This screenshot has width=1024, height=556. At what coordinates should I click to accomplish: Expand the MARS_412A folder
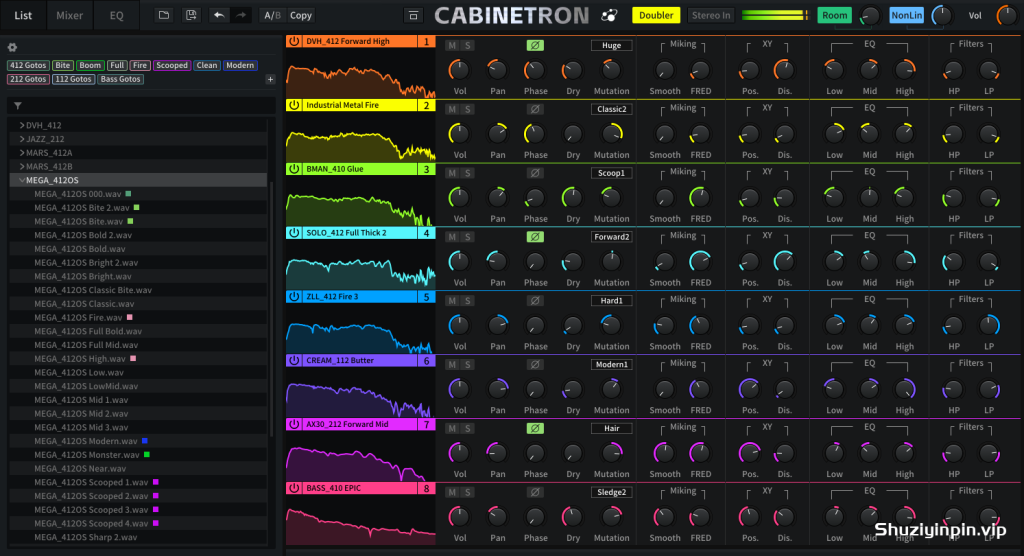pyautogui.click(x=22, y=152)
